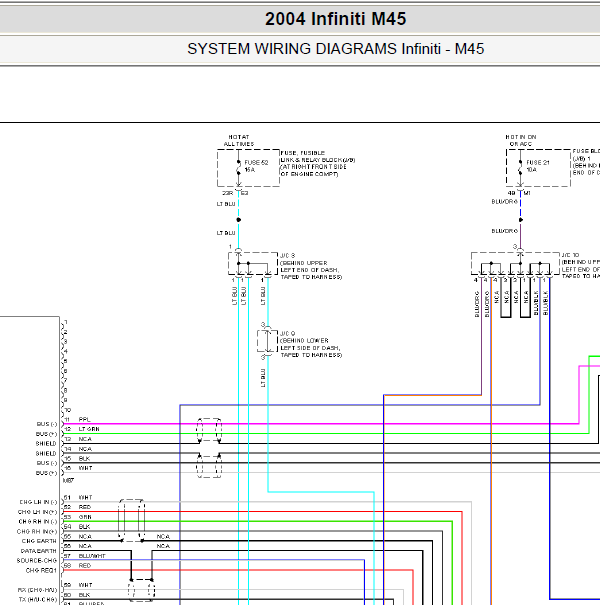Viewport: 600px width, 605px height.
Task: Select the "CHG RH IN(+)" terminal label
Action: (37, 531)
